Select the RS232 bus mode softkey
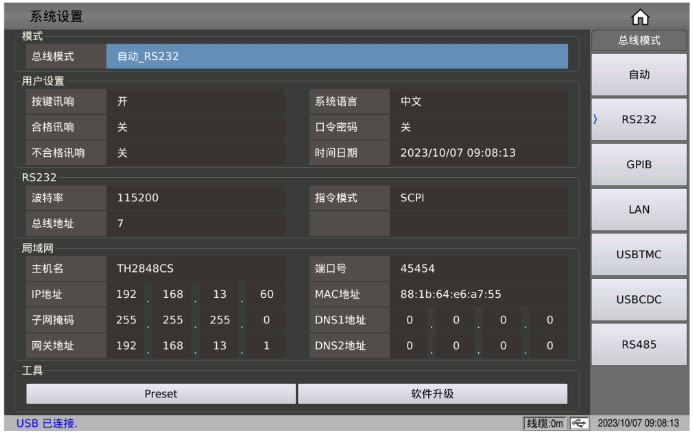693x435 pixels. click(639, 119)
